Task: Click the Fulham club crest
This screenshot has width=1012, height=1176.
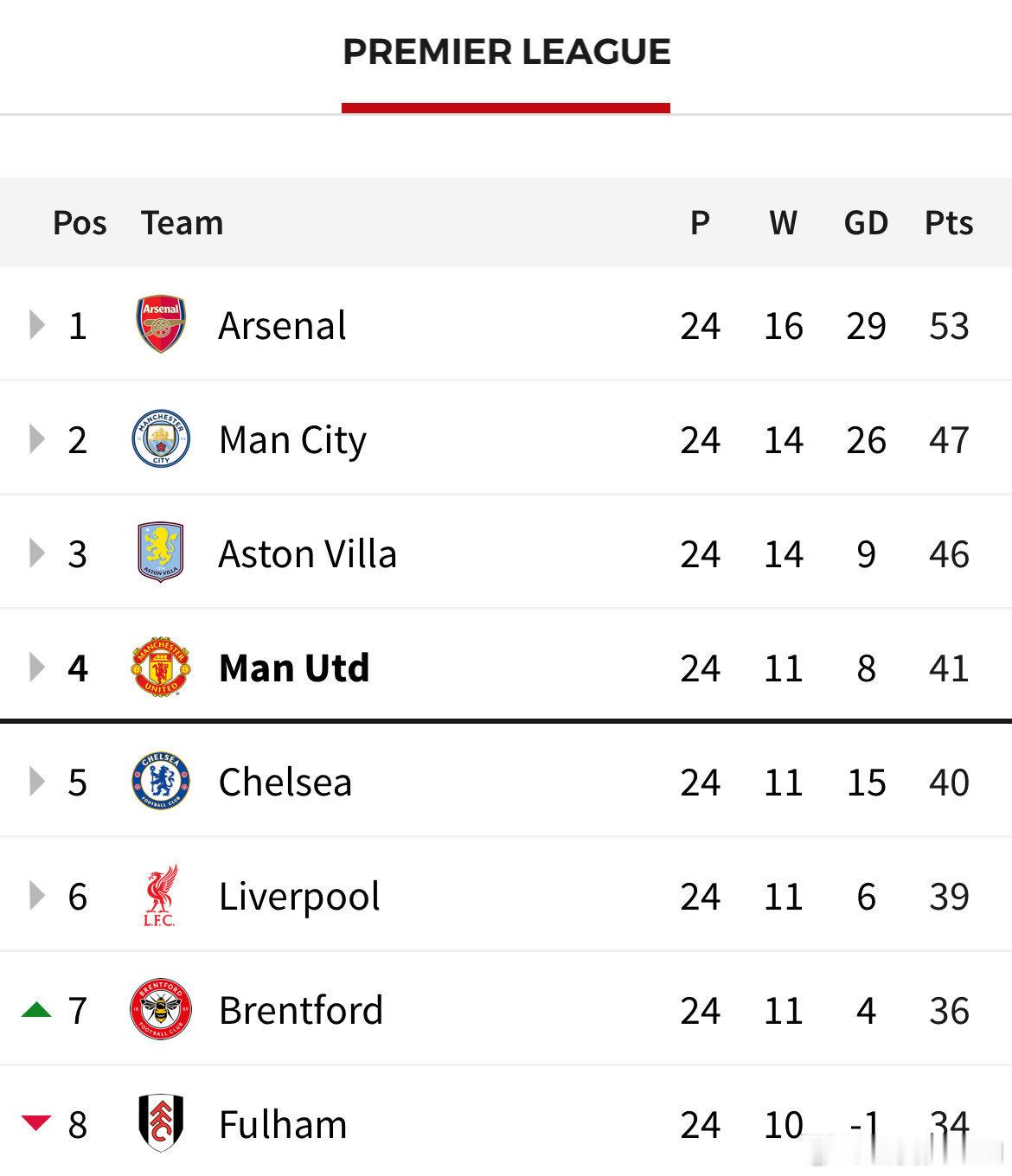Action: pos(161,1123)
